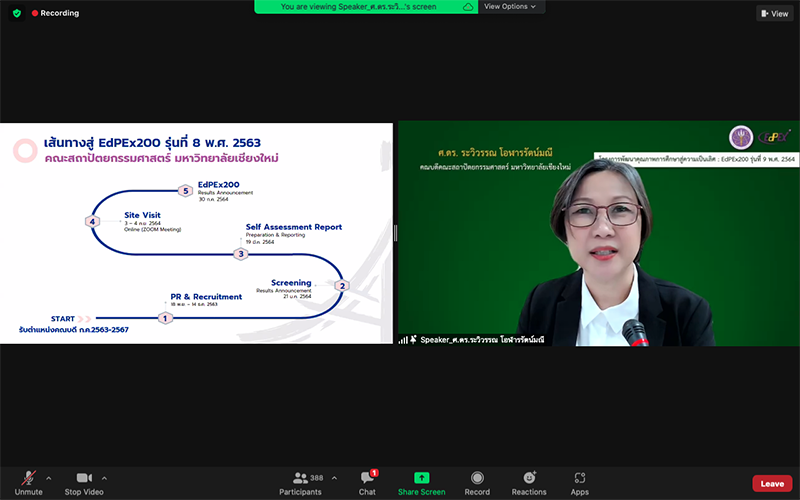Expand participants options arrow

pyautogui.click(x=334, y=478)
